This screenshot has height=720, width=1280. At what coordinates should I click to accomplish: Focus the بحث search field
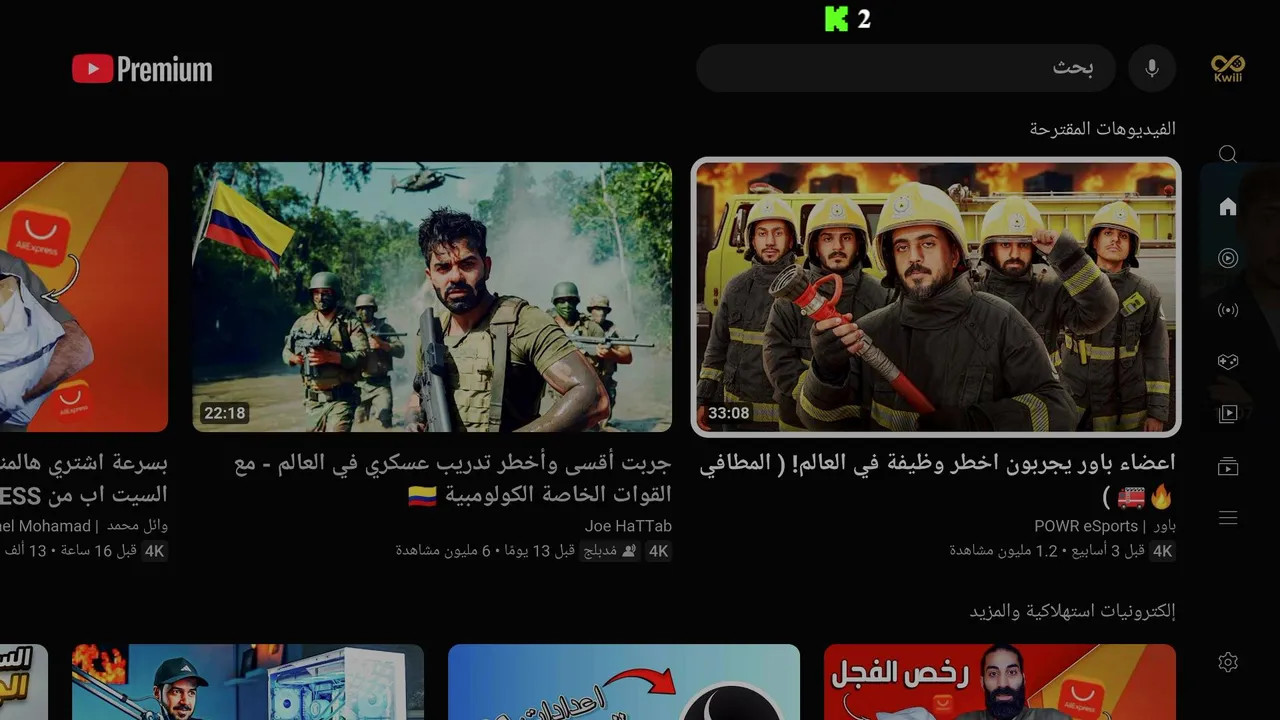906,68
